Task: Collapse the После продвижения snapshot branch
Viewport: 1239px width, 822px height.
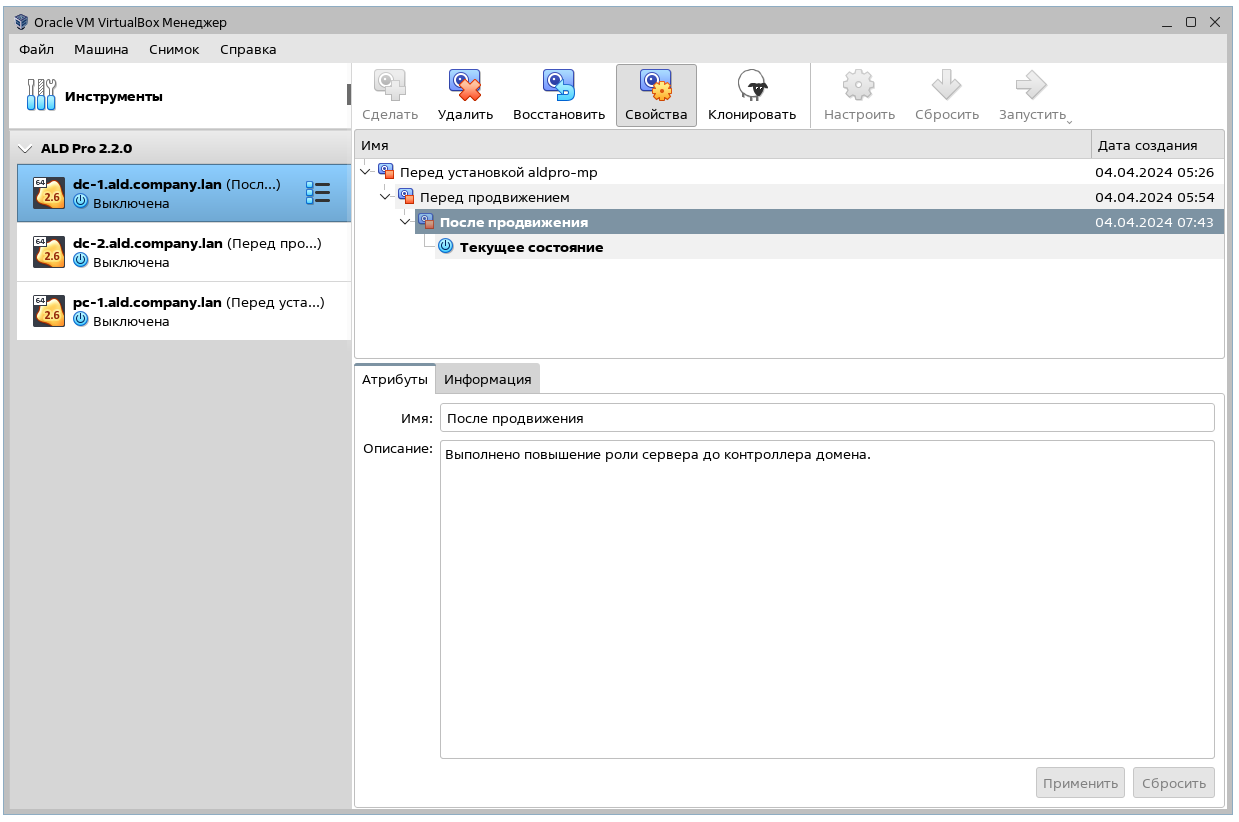Action: click(x=406, y=222)
